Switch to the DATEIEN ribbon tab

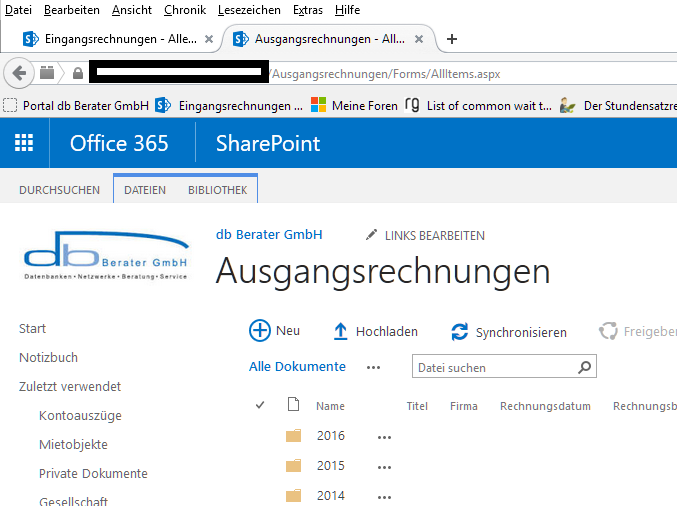[x=145, y=190]
